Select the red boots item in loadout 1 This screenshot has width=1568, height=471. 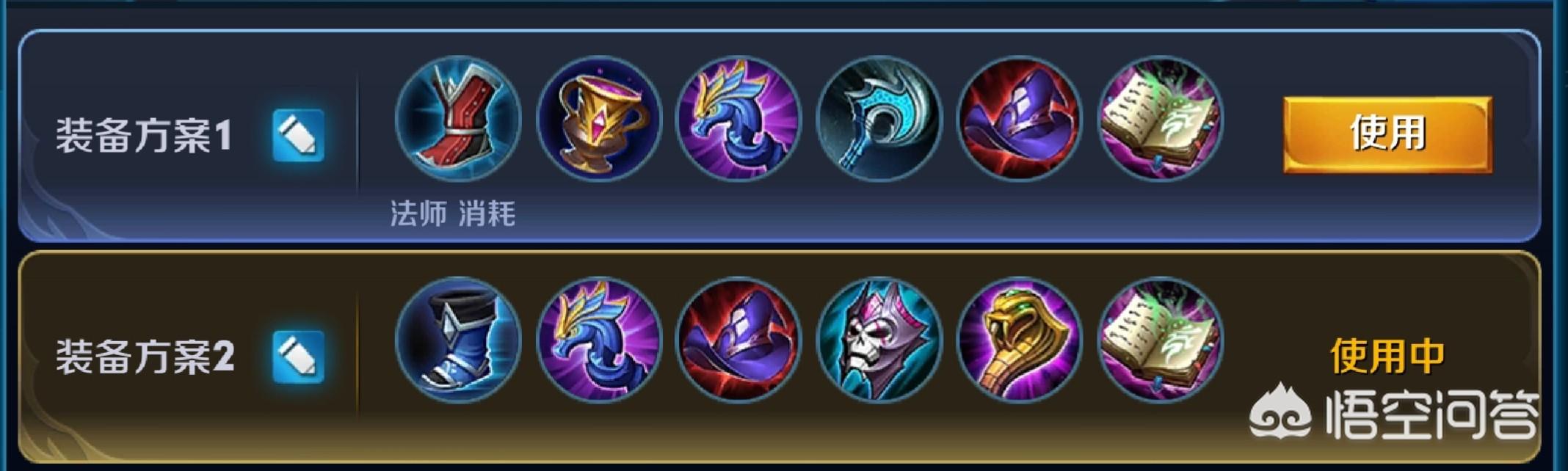[458, 119]
